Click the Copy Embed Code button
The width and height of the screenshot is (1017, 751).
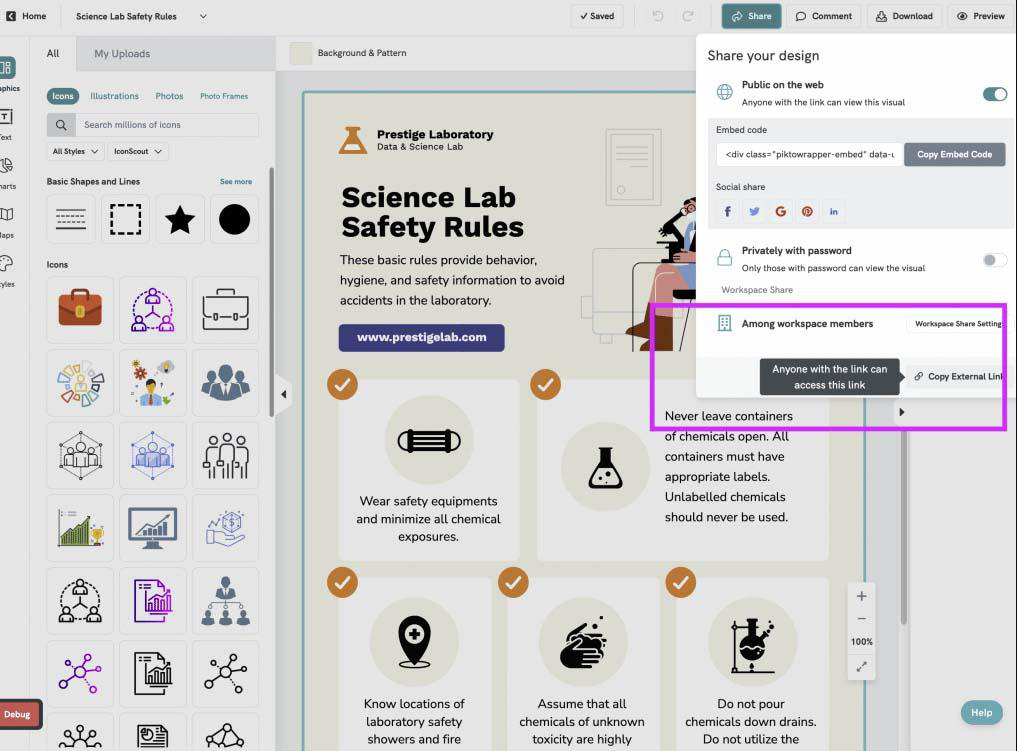[954, 154]
